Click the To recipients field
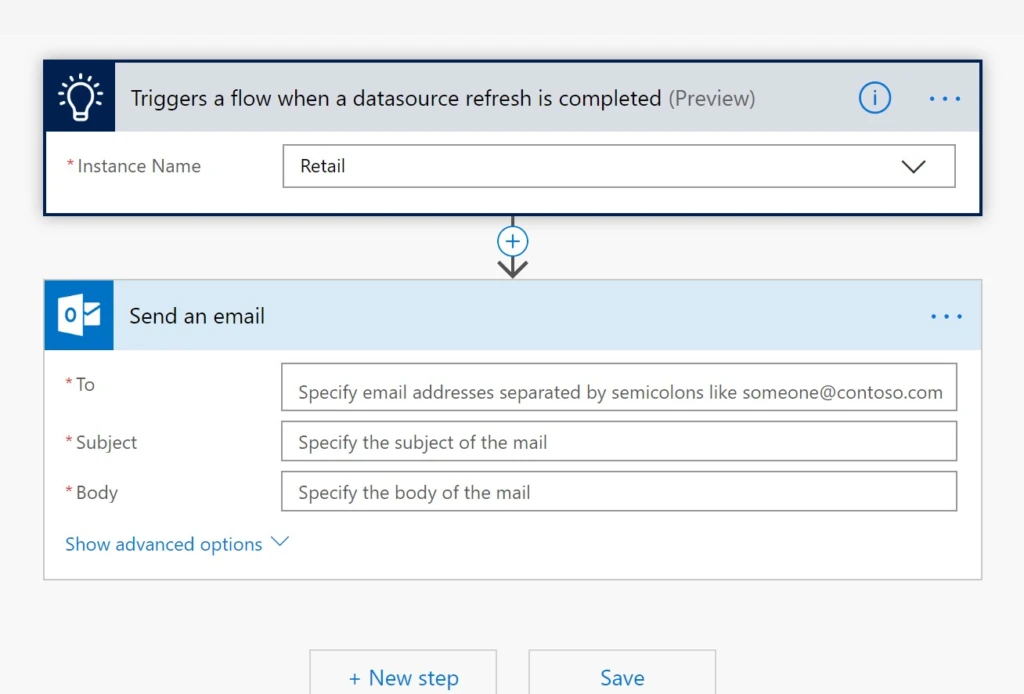1024x694 pixels. 618,387
